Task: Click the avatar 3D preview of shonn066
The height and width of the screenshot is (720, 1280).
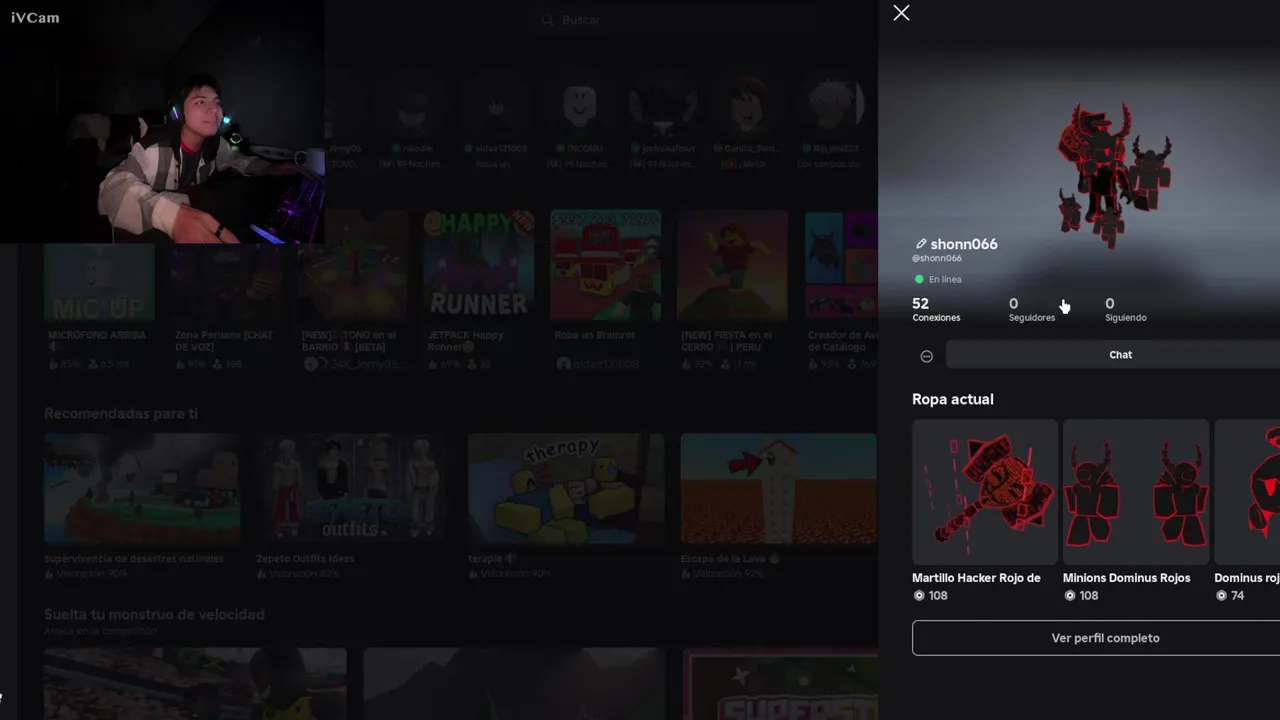Action: 1112,173
